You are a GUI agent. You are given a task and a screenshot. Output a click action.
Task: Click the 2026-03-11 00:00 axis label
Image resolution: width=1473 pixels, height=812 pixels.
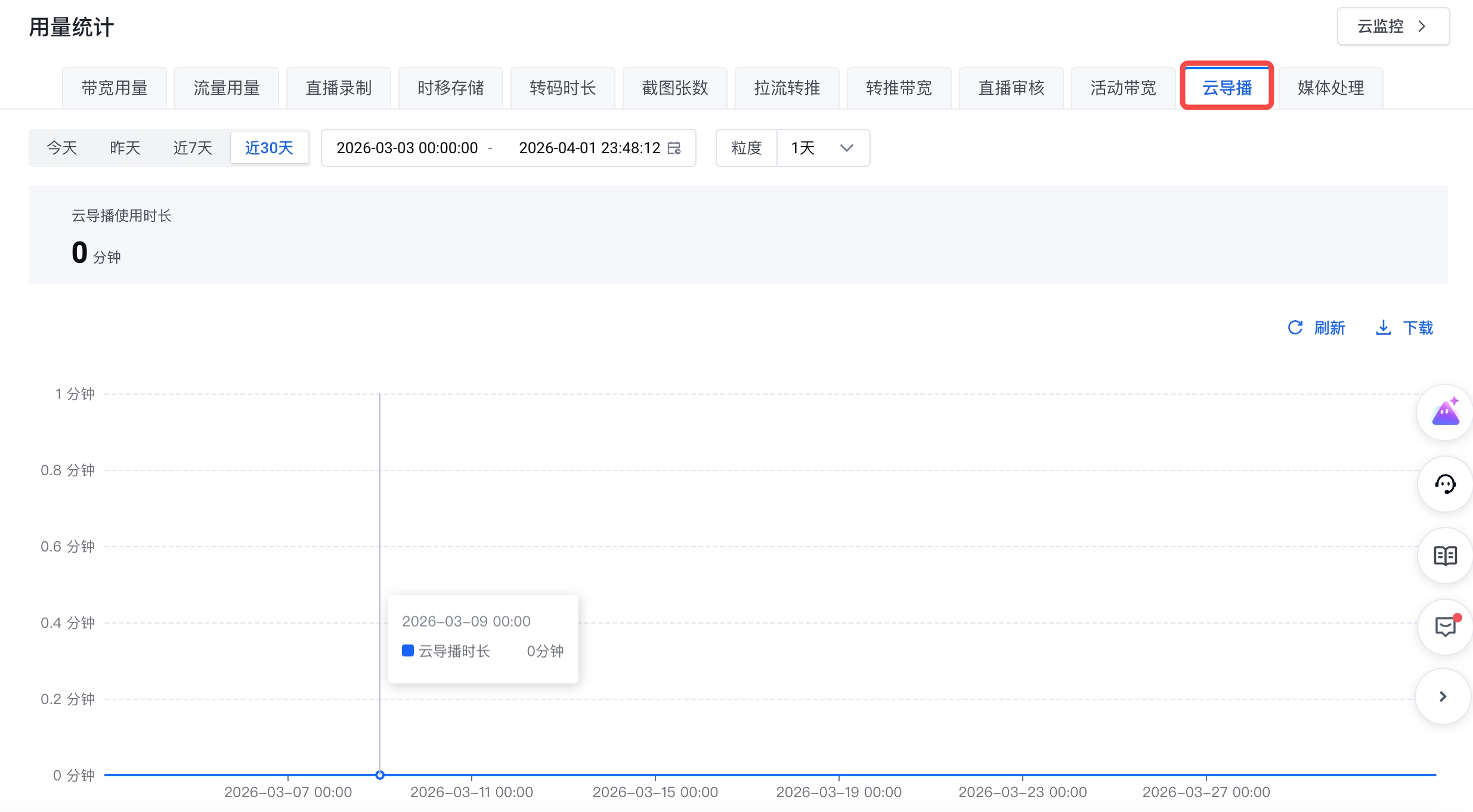point(472,792)
